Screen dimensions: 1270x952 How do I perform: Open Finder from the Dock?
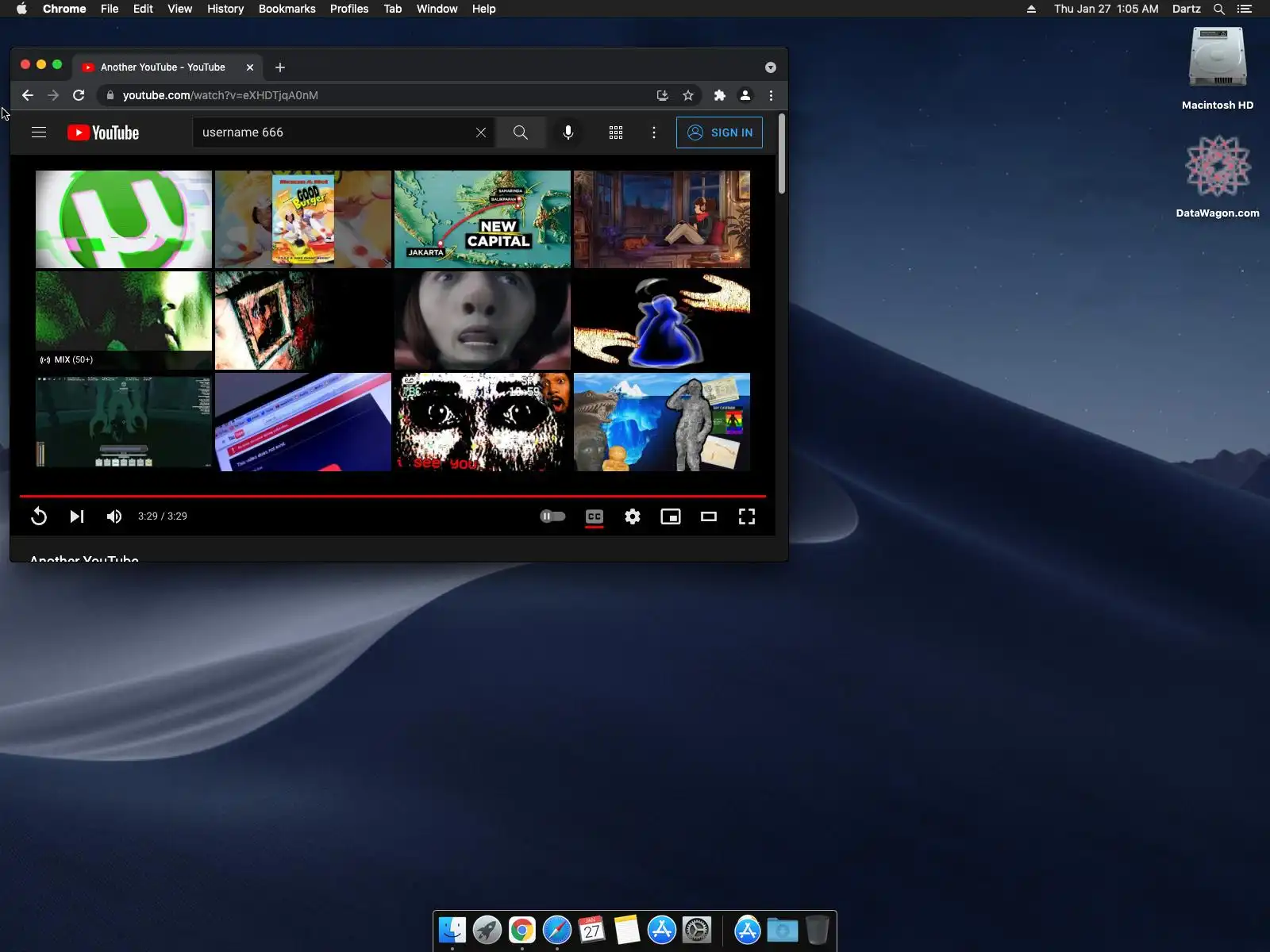click(x=452, y=930)
